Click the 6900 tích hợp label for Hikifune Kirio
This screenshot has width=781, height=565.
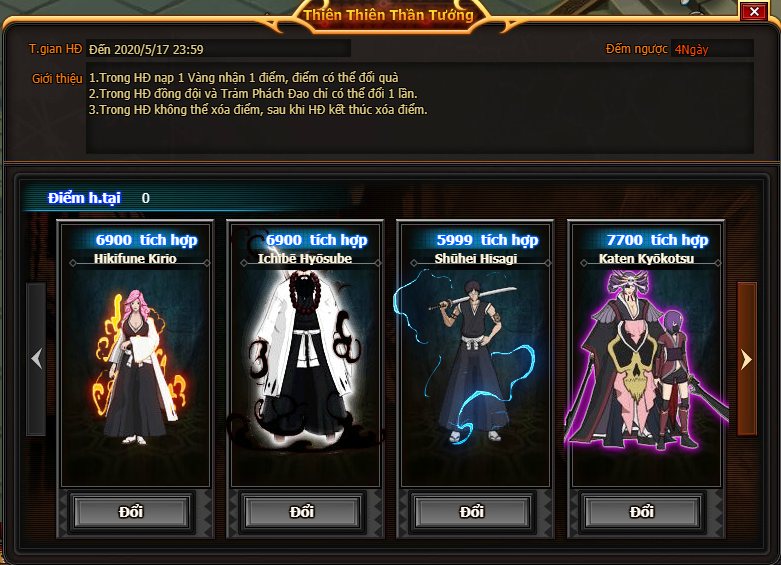click(x=146, y=240)
